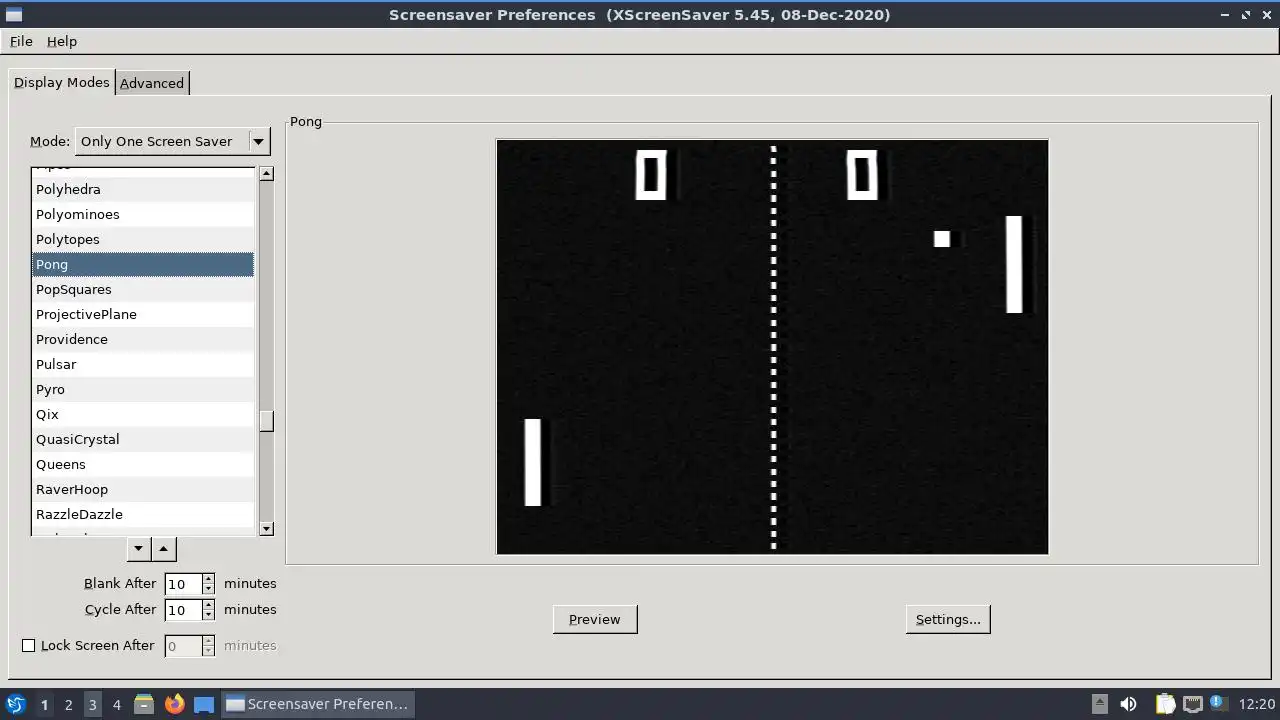
Task: Open the Help menu
Action: (62, 41)
